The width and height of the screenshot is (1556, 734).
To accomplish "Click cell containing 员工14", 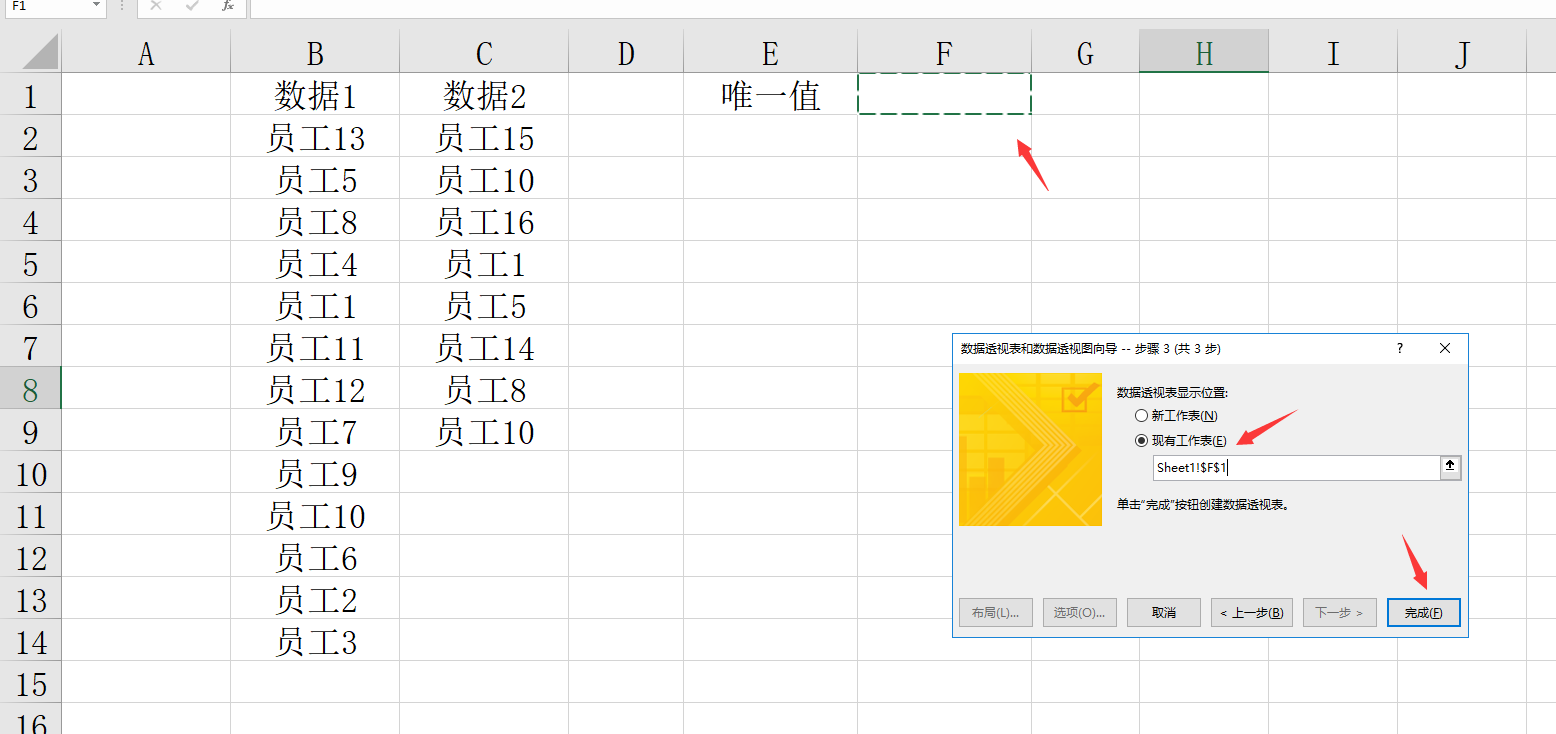I will 484,348.
